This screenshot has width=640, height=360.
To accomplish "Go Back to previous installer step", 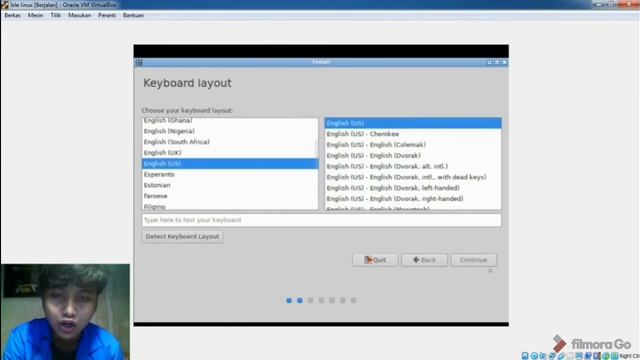I will pyautogui.click(x=424, y=260).
